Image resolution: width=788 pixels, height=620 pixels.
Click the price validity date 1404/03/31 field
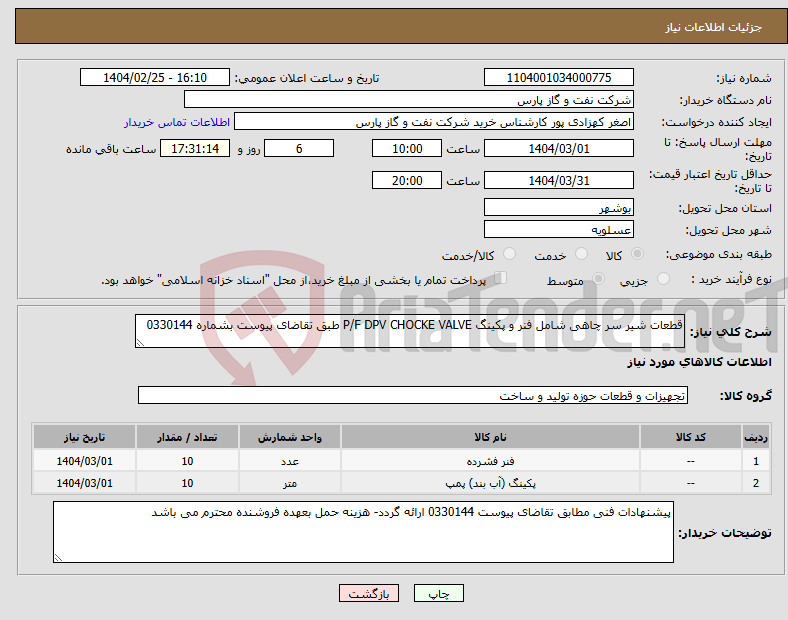tap(558, 180)
